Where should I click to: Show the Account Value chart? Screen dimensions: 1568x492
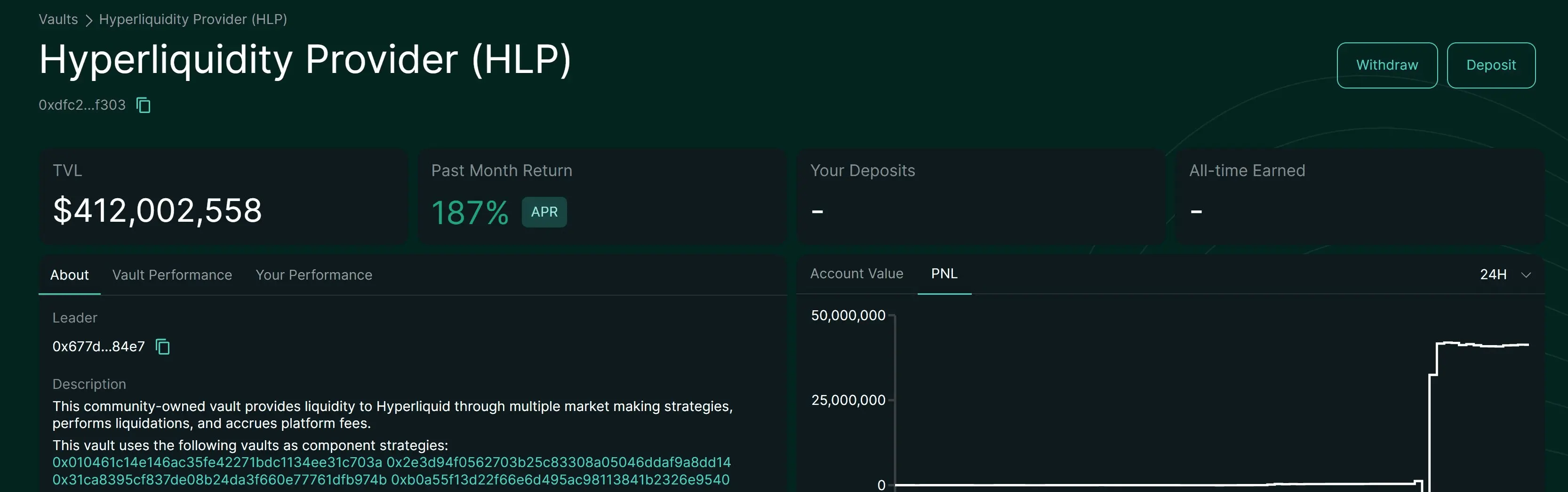click(856, 274)
